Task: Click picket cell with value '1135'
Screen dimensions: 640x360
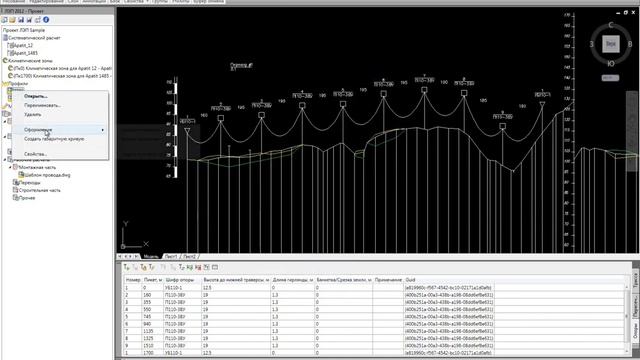Action: tap(153, 331)
